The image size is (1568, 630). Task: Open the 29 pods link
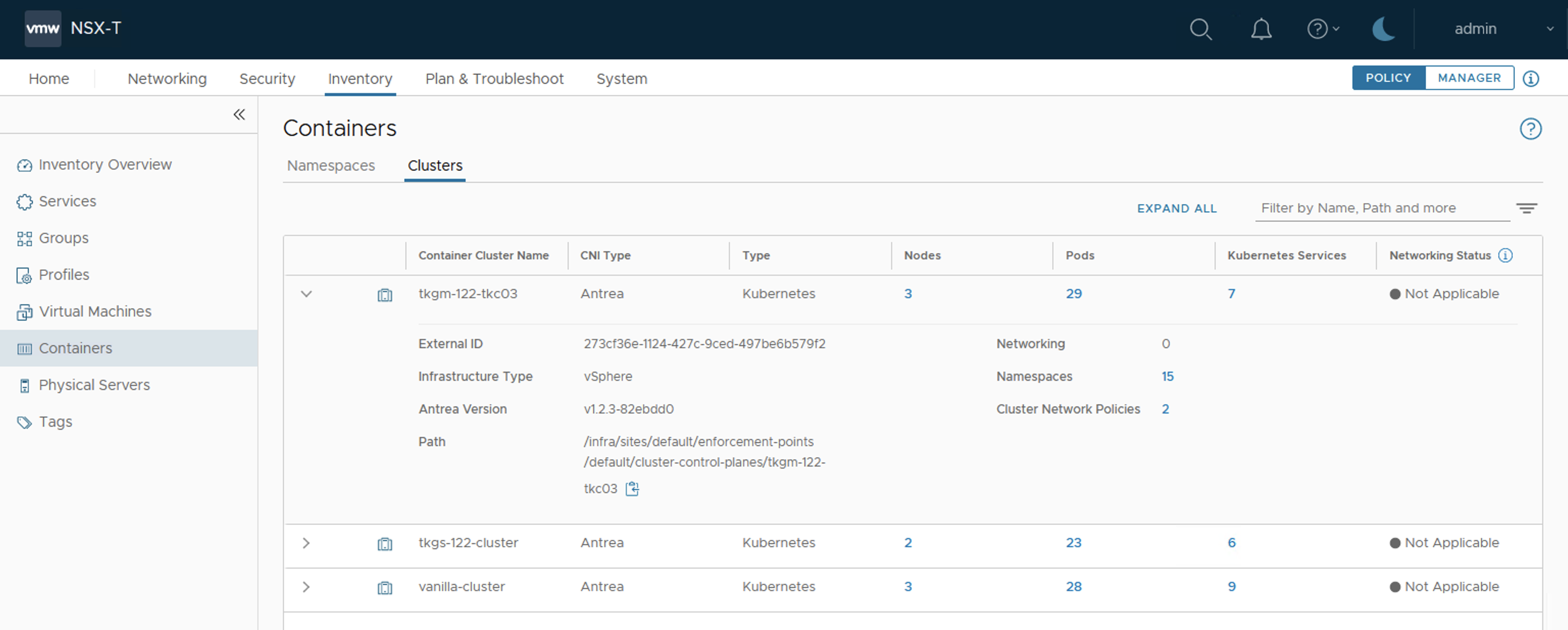tap(1073, 294)
